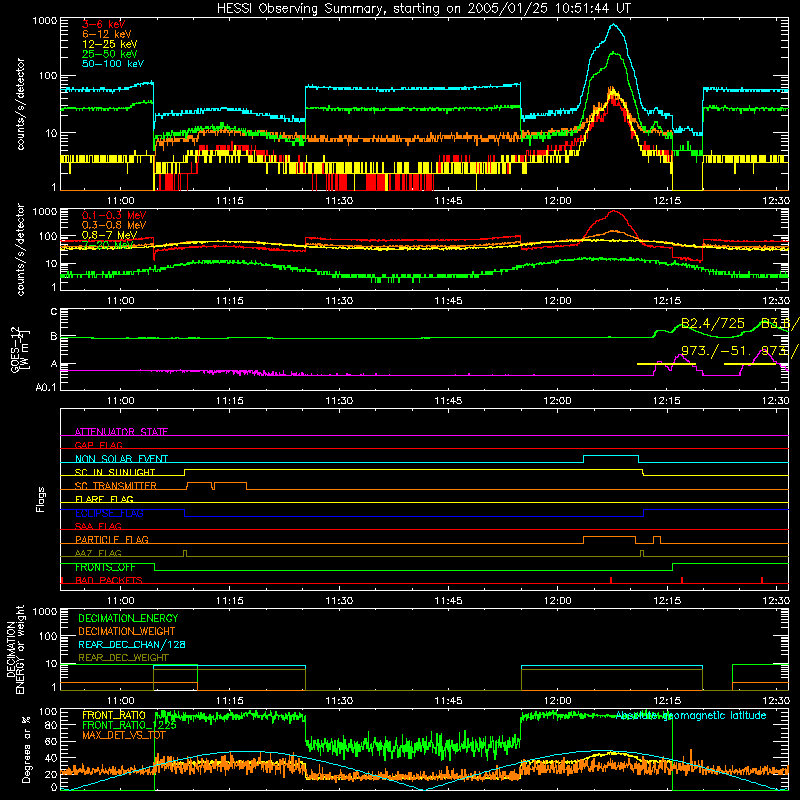Select the green FRONT_RATIO_1225 legend label
Screen dimensions: 800x800
[x=129, y=725]
